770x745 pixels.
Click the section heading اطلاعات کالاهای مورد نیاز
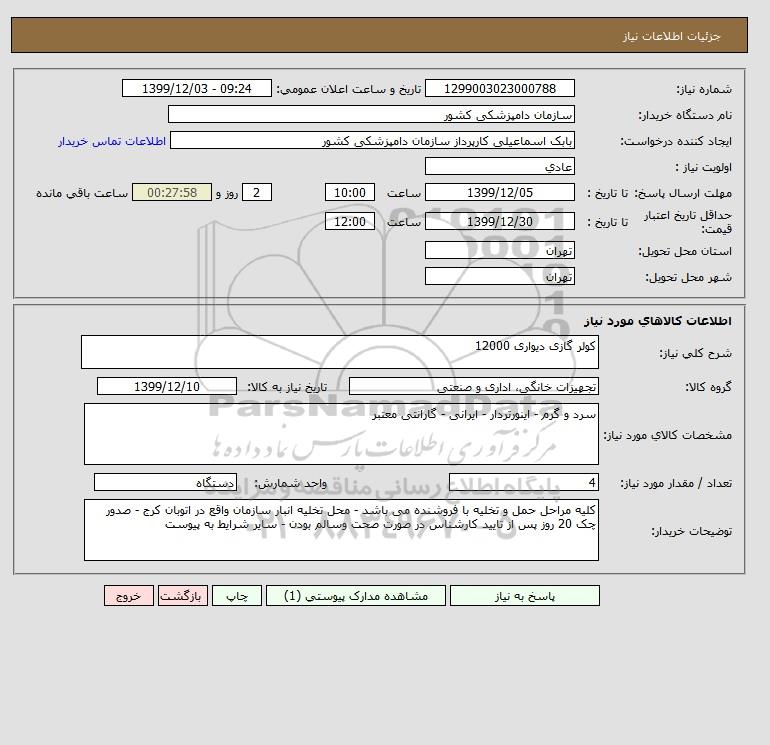click(x=658, y=321)
